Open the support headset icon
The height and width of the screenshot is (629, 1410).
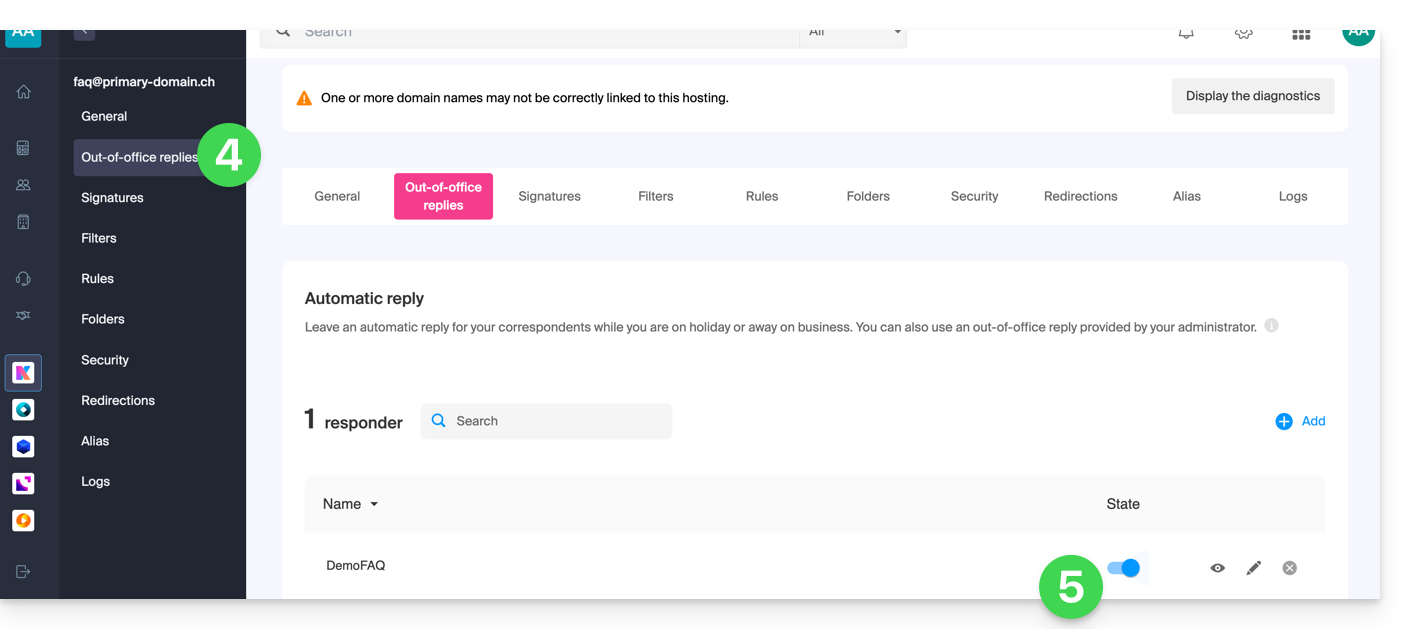click(23, 279)
